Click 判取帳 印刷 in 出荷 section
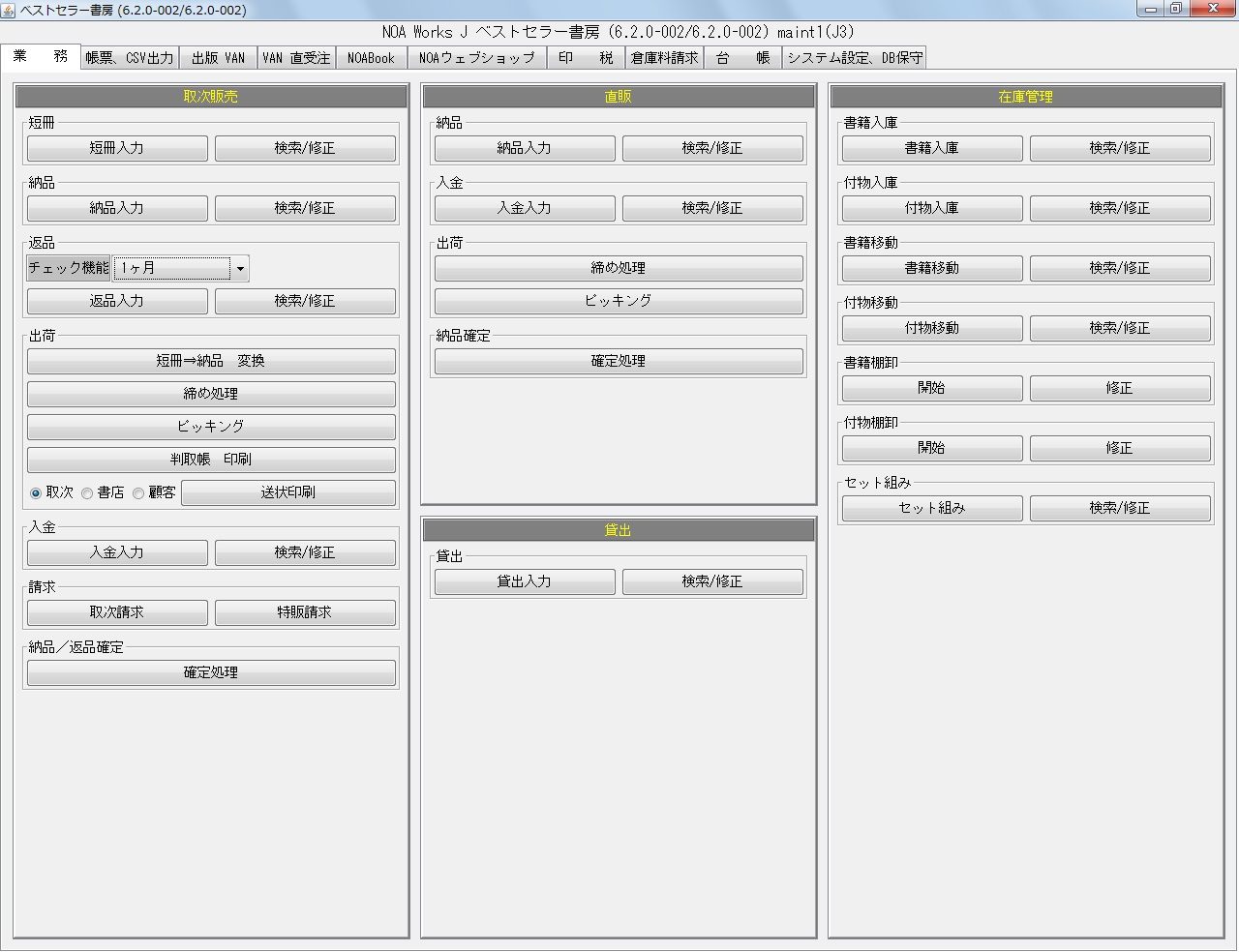This screenshot has width=1239, height=952. coord(211,459)
